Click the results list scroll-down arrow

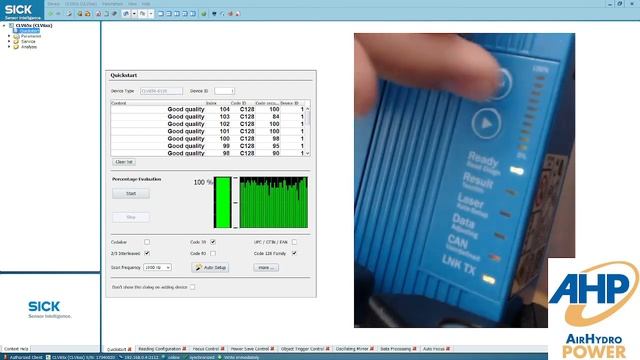[x=308, y=153]
